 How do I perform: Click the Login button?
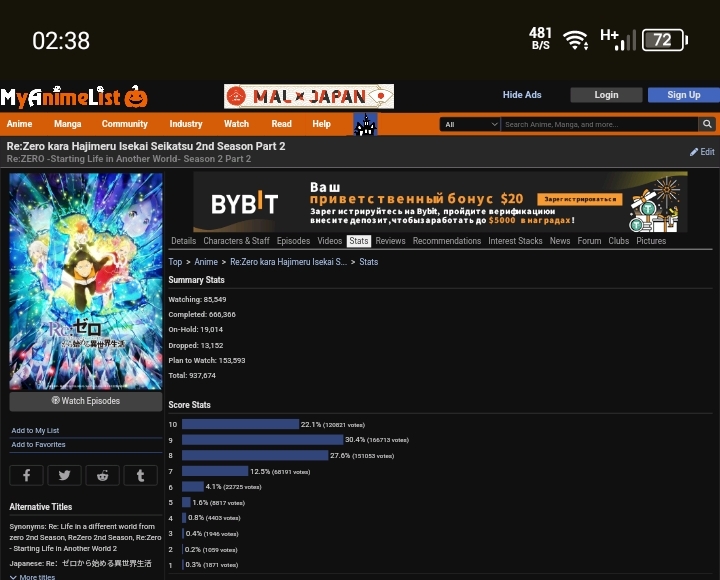point(606,95)
